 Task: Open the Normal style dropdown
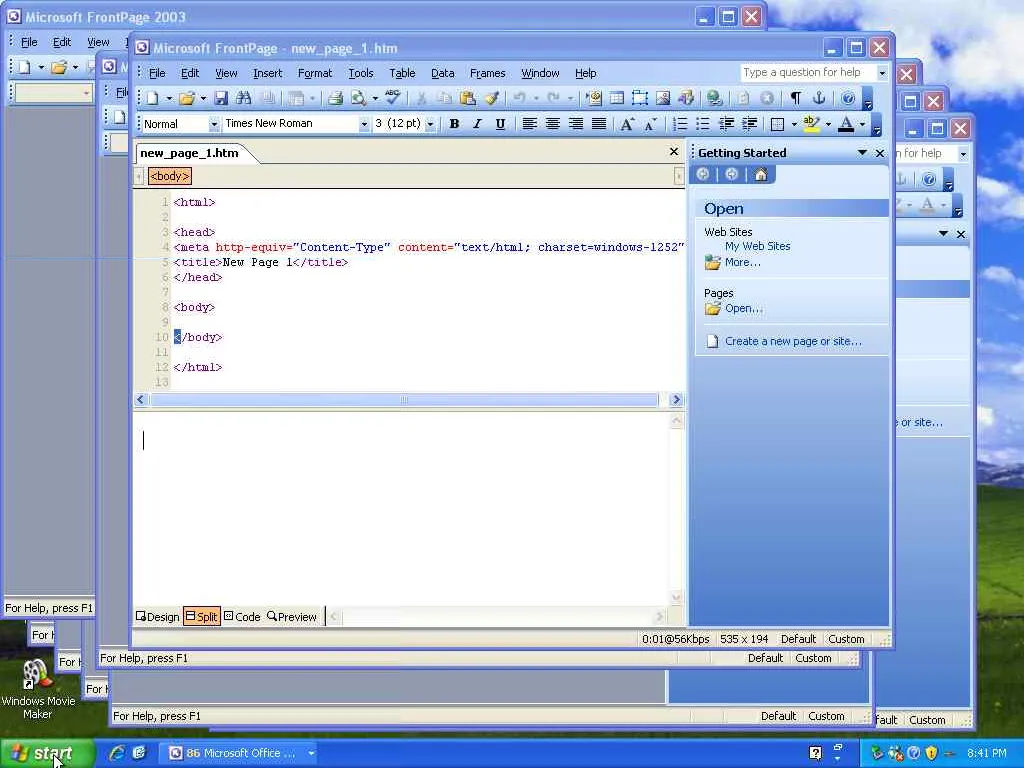coord(214,124)
